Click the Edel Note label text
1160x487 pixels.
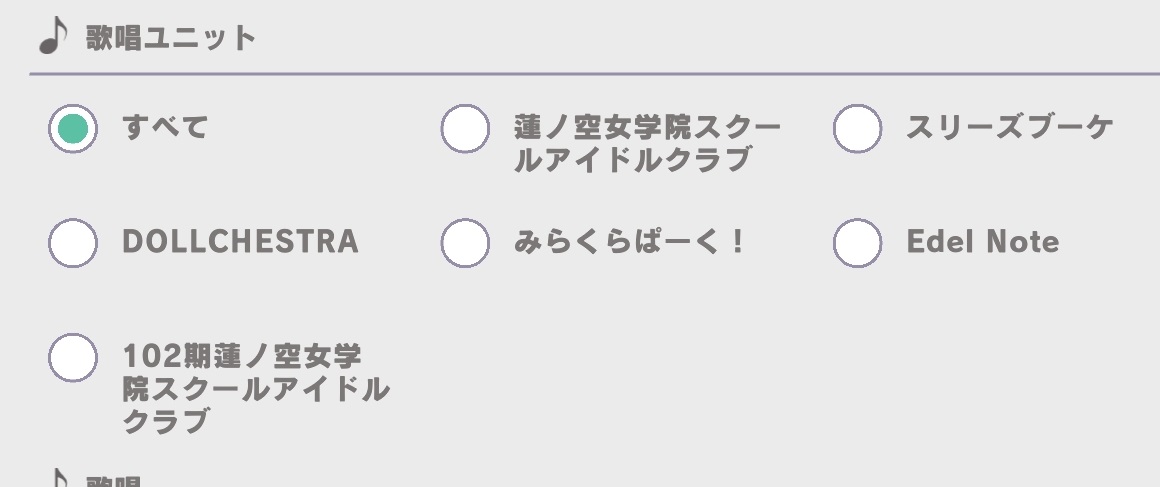(x=981, y=243)
